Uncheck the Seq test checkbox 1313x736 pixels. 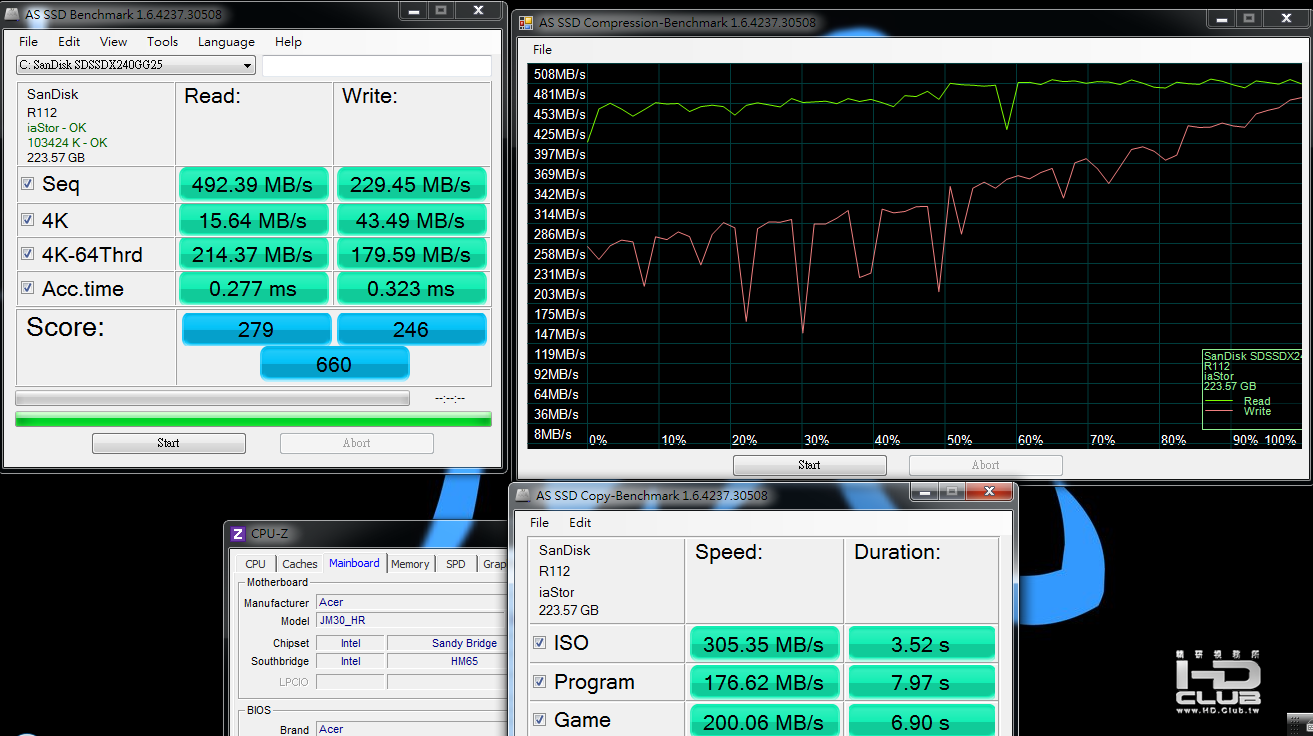click(28, 184)
